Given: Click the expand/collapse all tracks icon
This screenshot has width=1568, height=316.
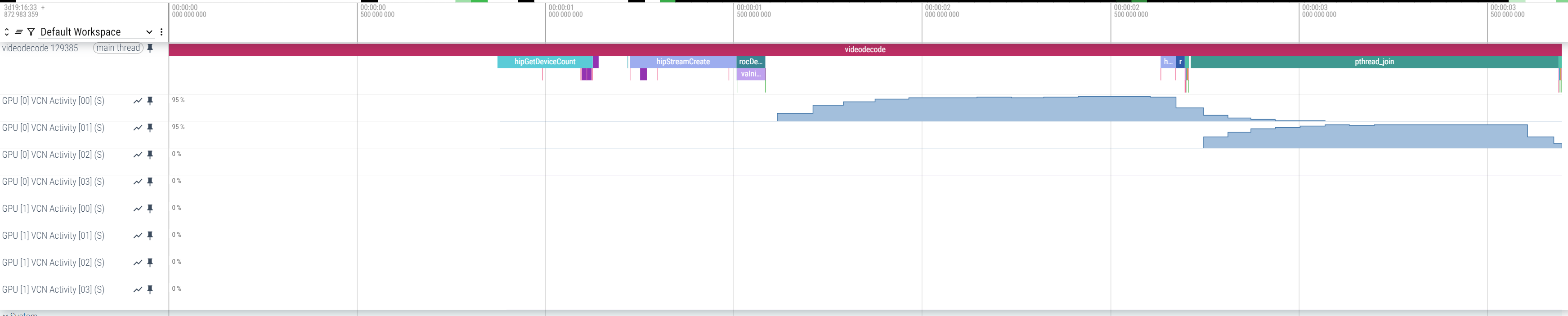Looking at the screenshot, I should tap(7, 31).
